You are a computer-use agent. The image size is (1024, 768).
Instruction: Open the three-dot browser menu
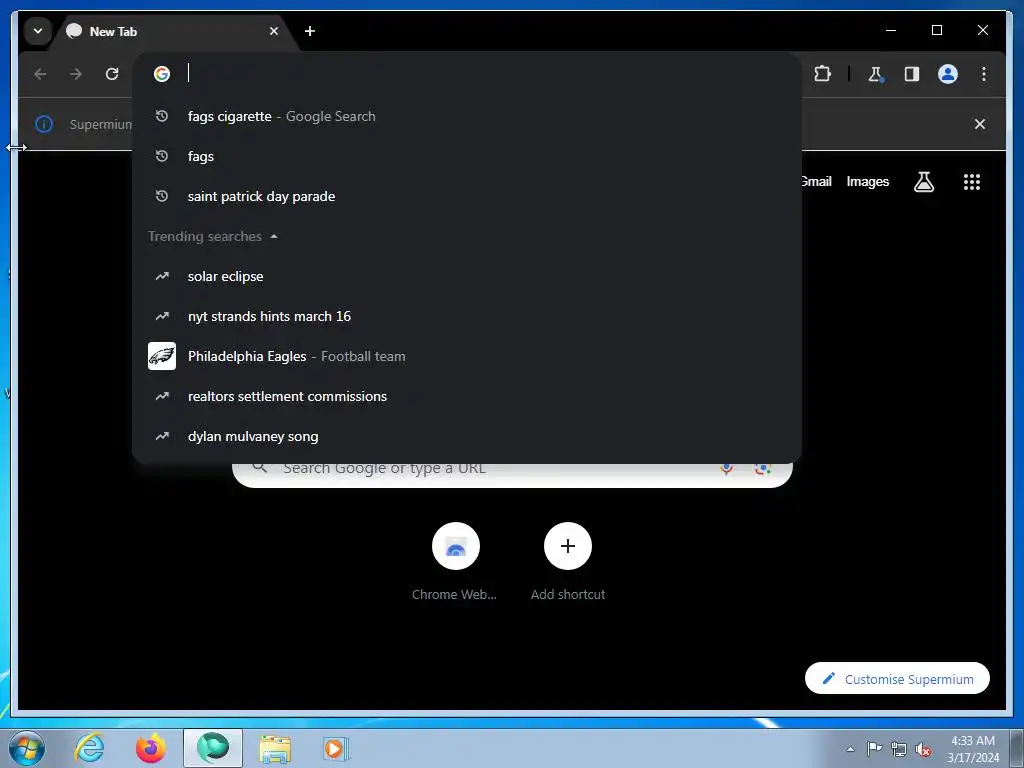tap(984, 74)
